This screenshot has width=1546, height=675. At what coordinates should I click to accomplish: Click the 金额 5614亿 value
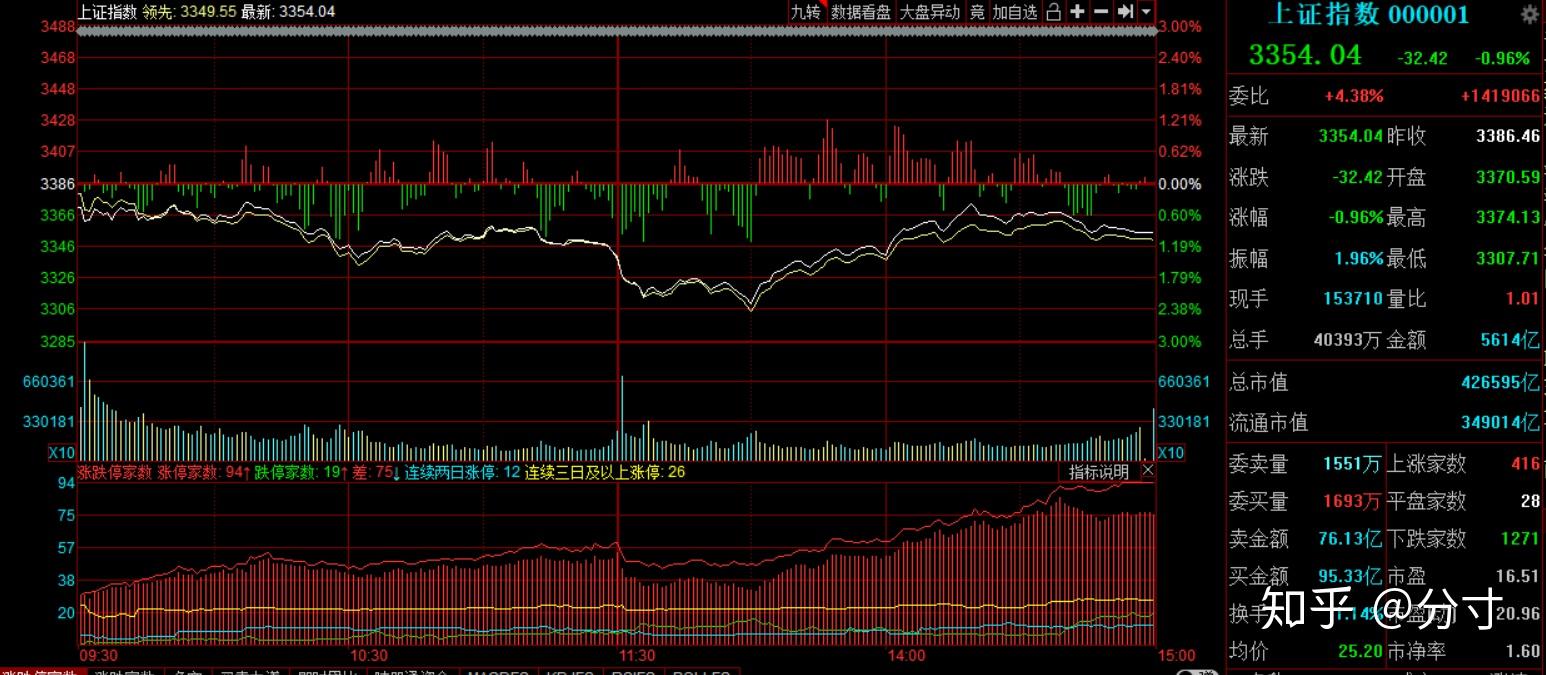click(x=1510, y=340)
